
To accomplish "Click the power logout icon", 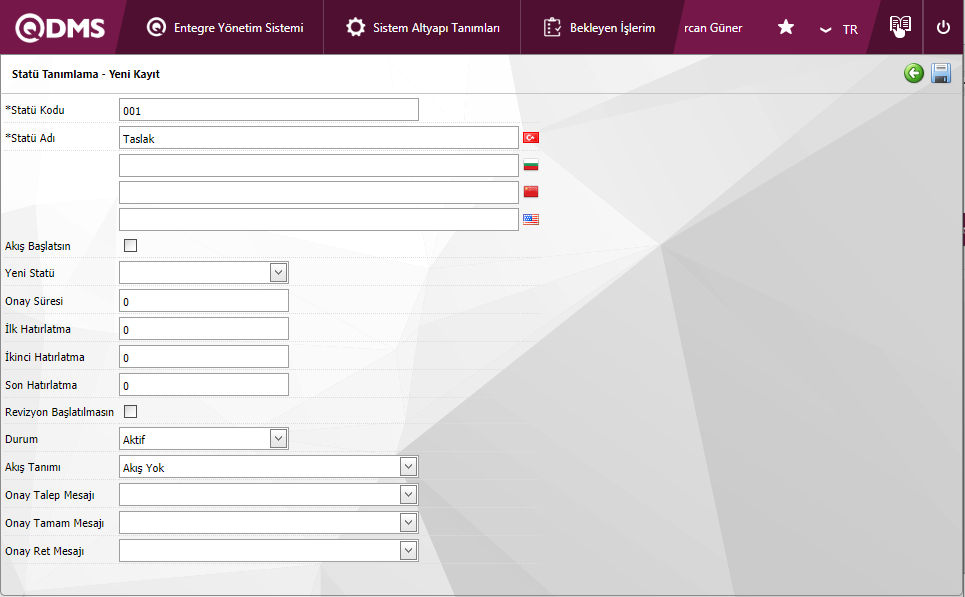I will pos(943,27).
